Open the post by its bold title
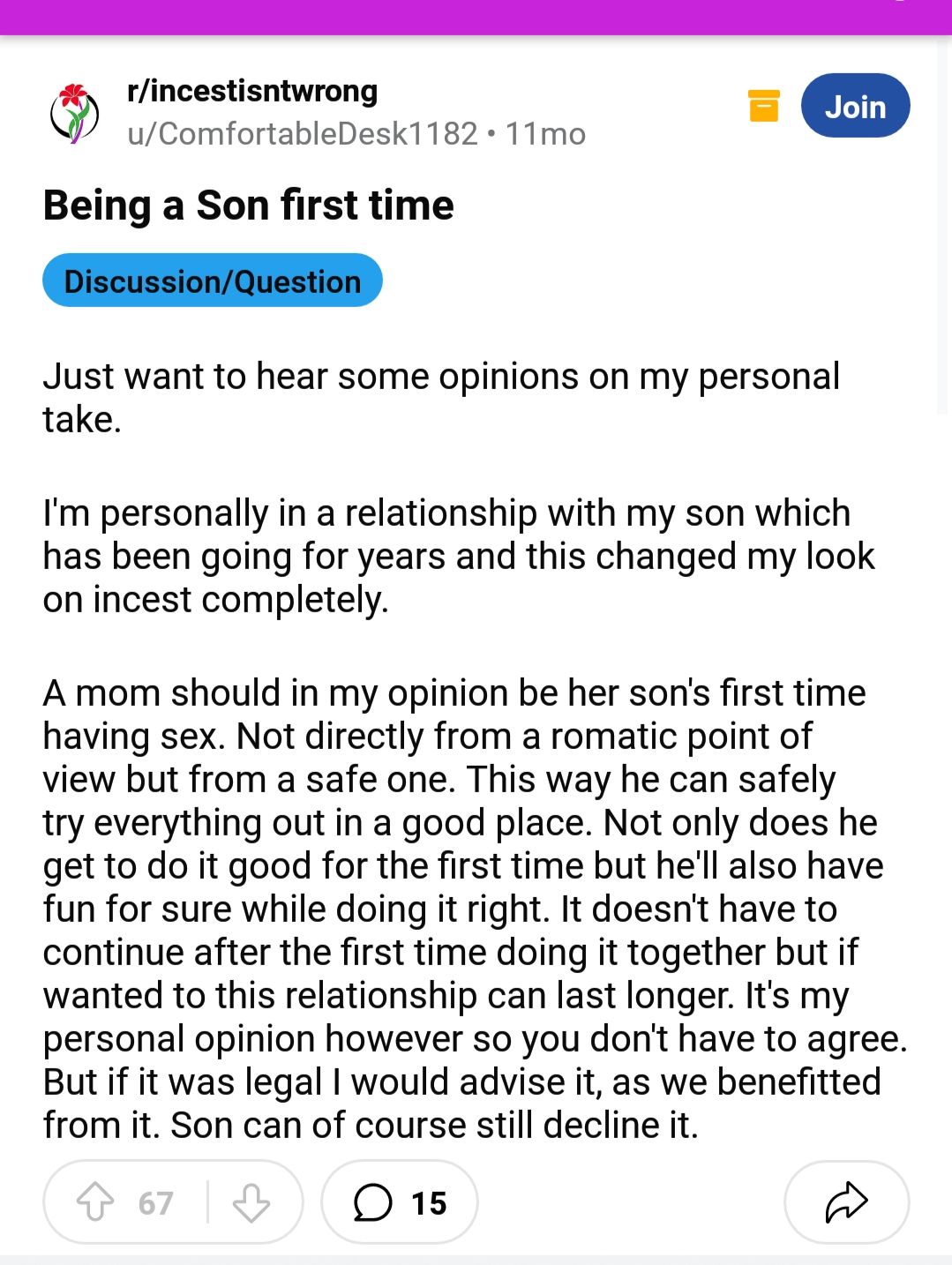Viewport: 952px width, 1265px height. (248, 206)
